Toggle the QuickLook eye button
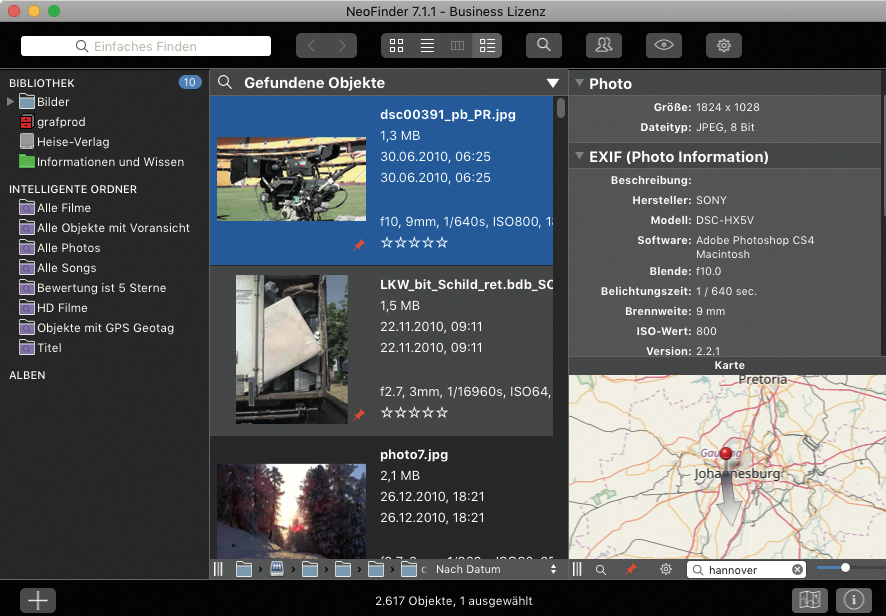The height and width of the screenshot is (616, 886). tap(663, 46)
